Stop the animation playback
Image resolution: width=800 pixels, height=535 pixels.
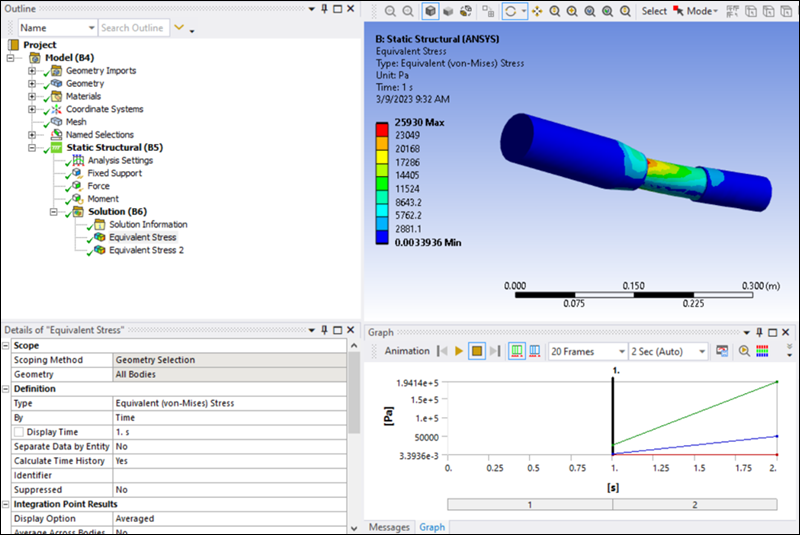pyautogui.click(x=477, y=351)
